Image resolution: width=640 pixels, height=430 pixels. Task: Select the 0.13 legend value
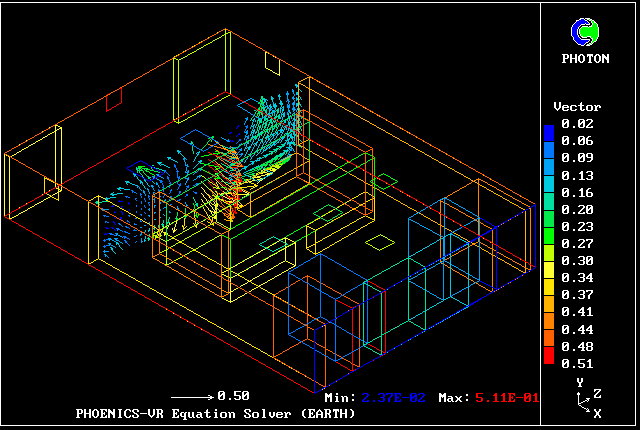click(577, 175)
